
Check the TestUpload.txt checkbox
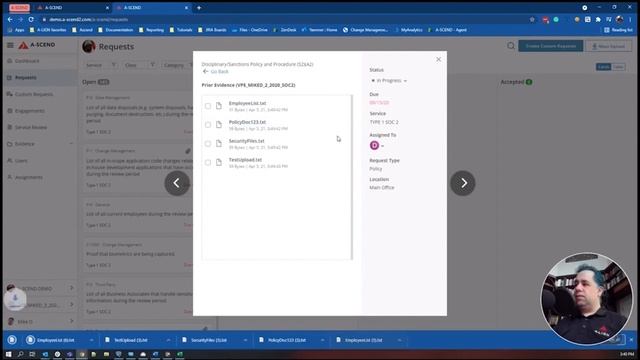coord(208,162)
